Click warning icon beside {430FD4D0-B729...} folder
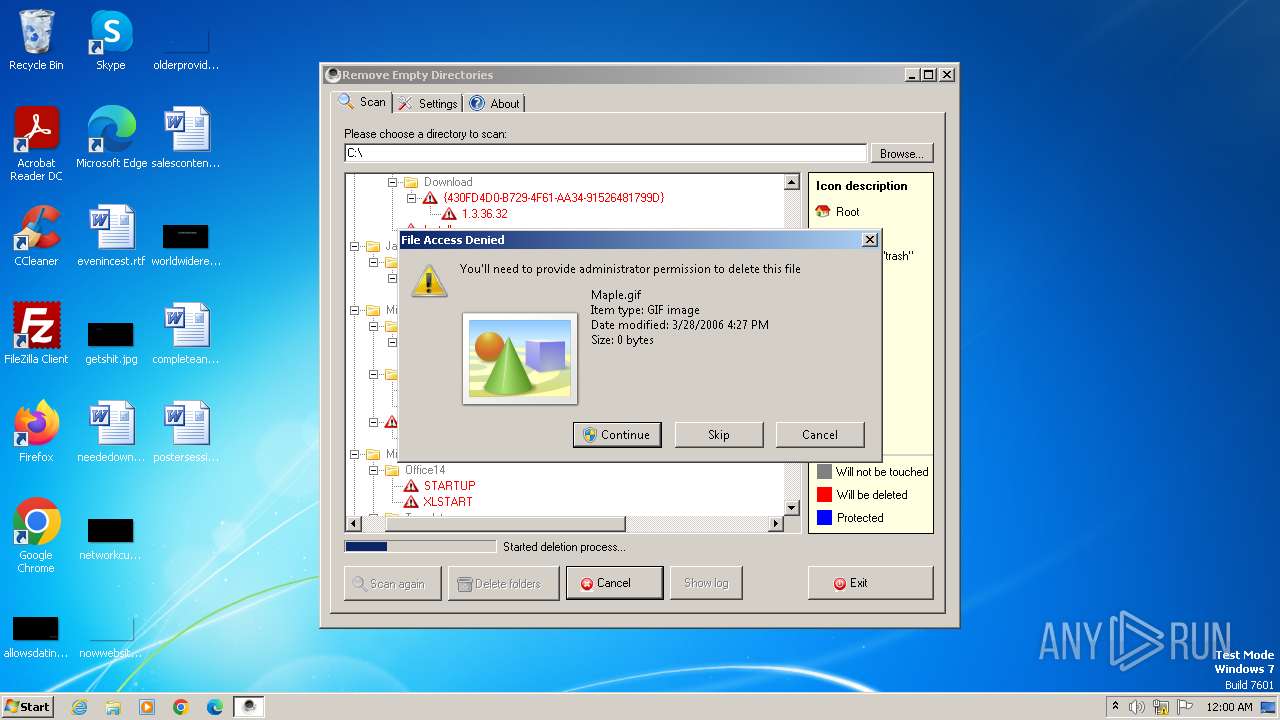 point(430,198)
